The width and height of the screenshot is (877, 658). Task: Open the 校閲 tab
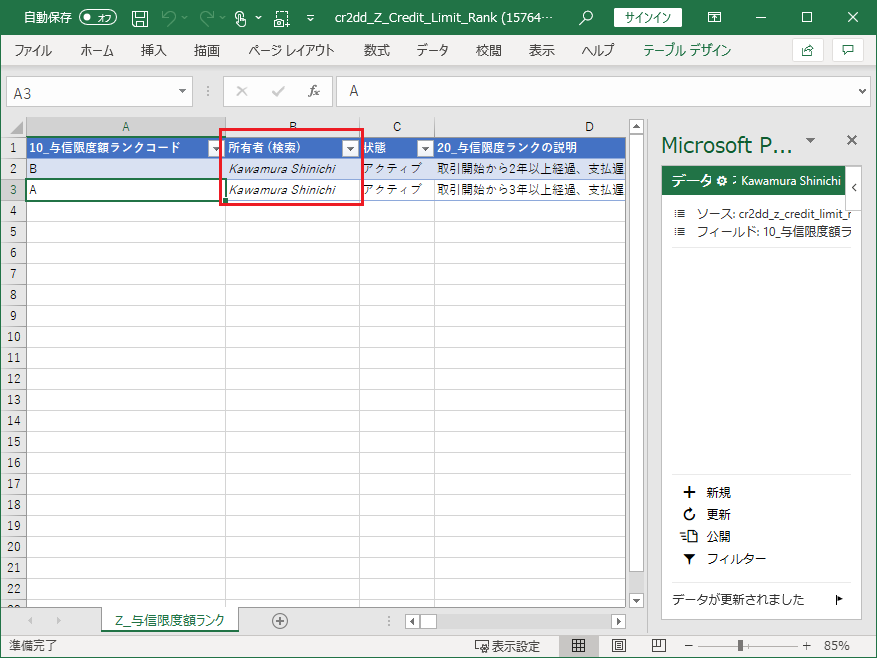pos(489,50)
